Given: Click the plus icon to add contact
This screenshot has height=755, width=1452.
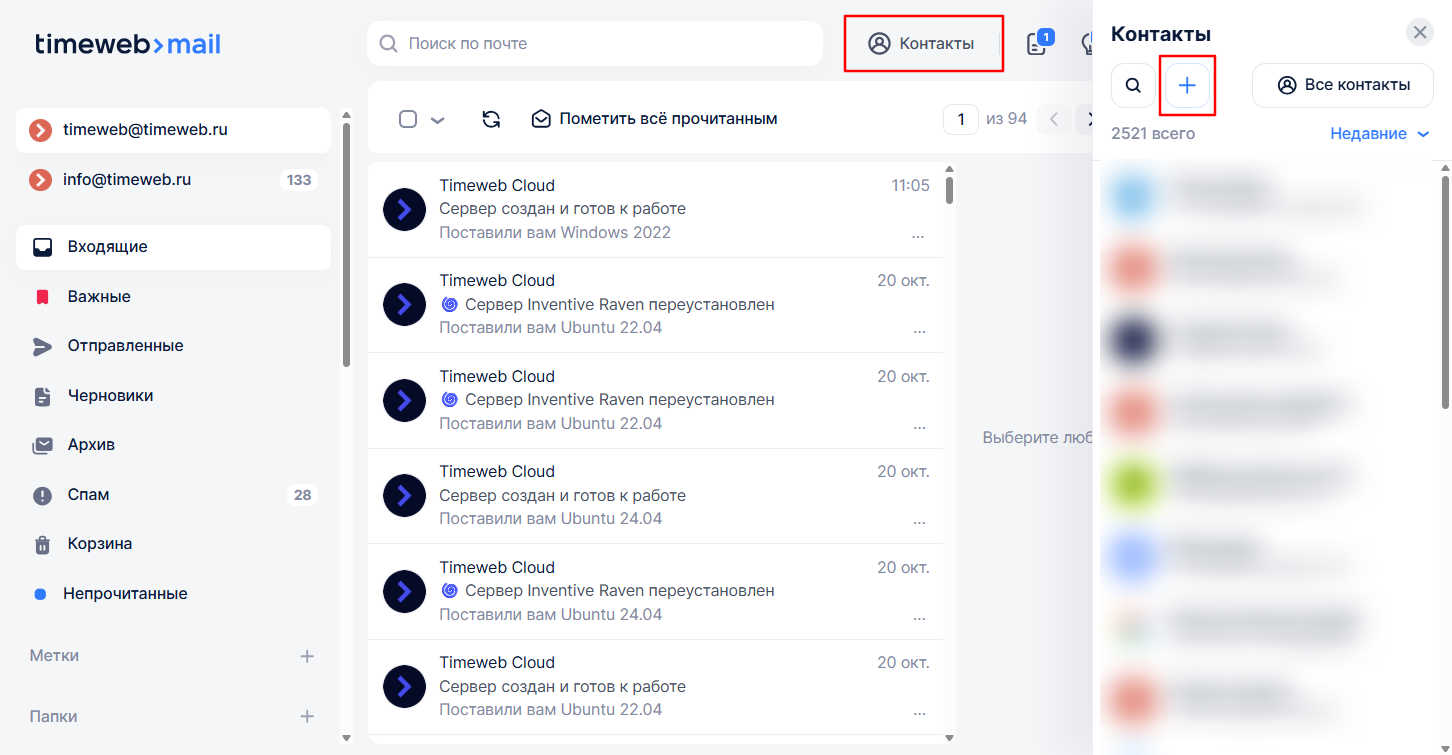Looking at the screenshot, I should coord(1187,86).
